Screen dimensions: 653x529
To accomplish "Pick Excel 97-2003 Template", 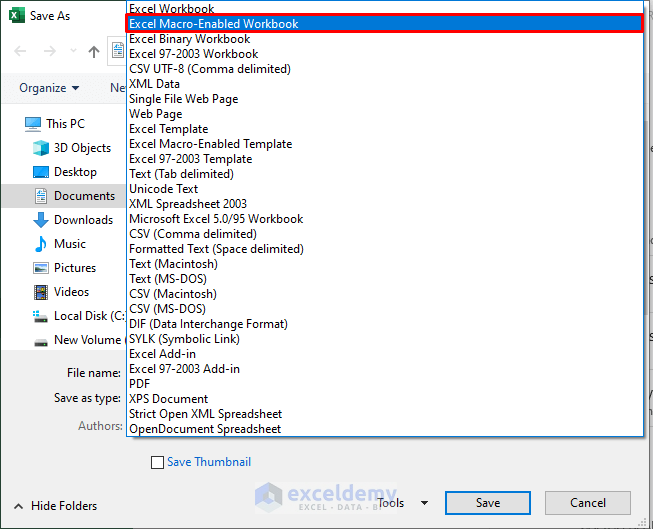I will click(385, 159).
